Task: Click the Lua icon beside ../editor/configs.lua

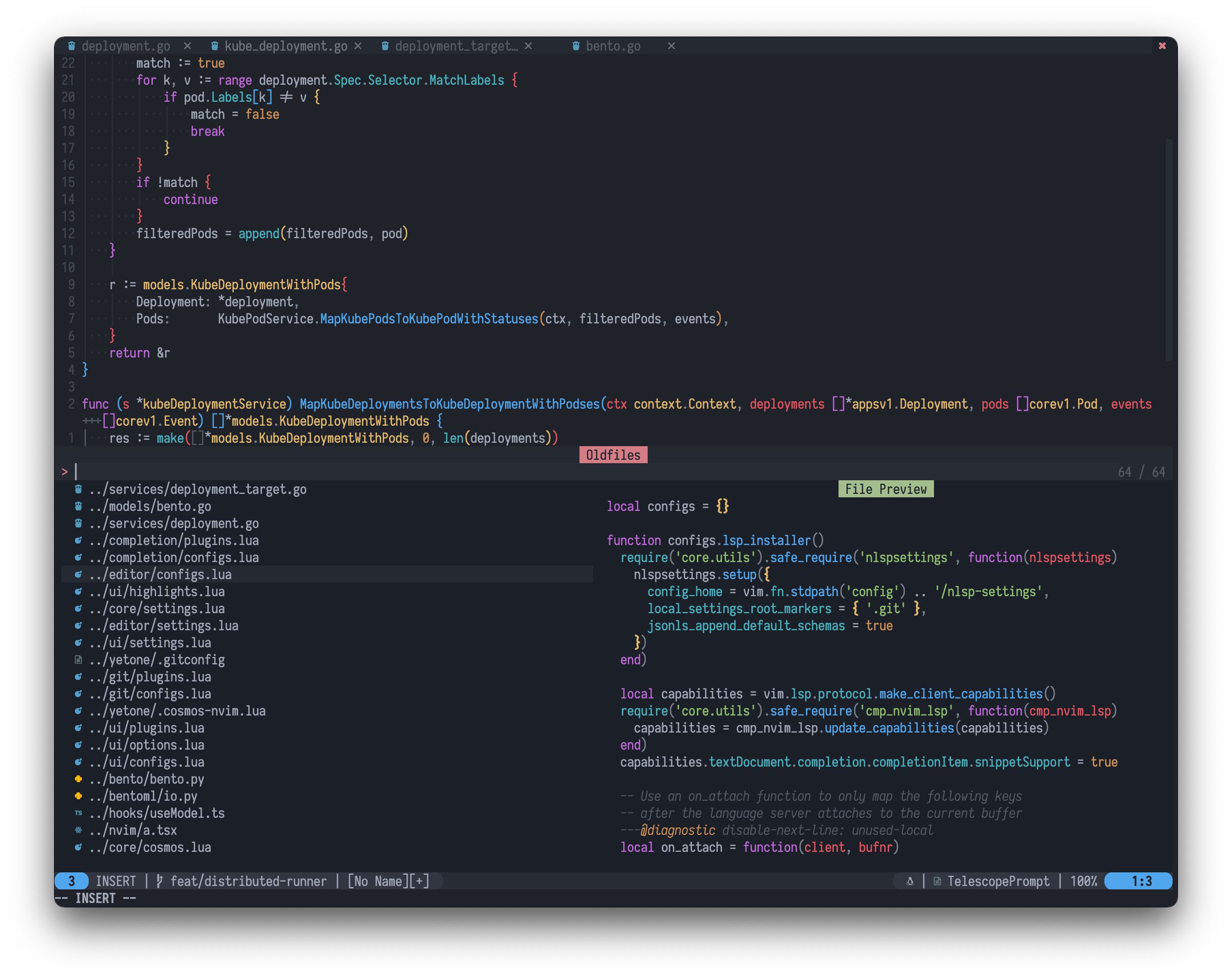Action: pyautogui.click(x=78, y=574)
